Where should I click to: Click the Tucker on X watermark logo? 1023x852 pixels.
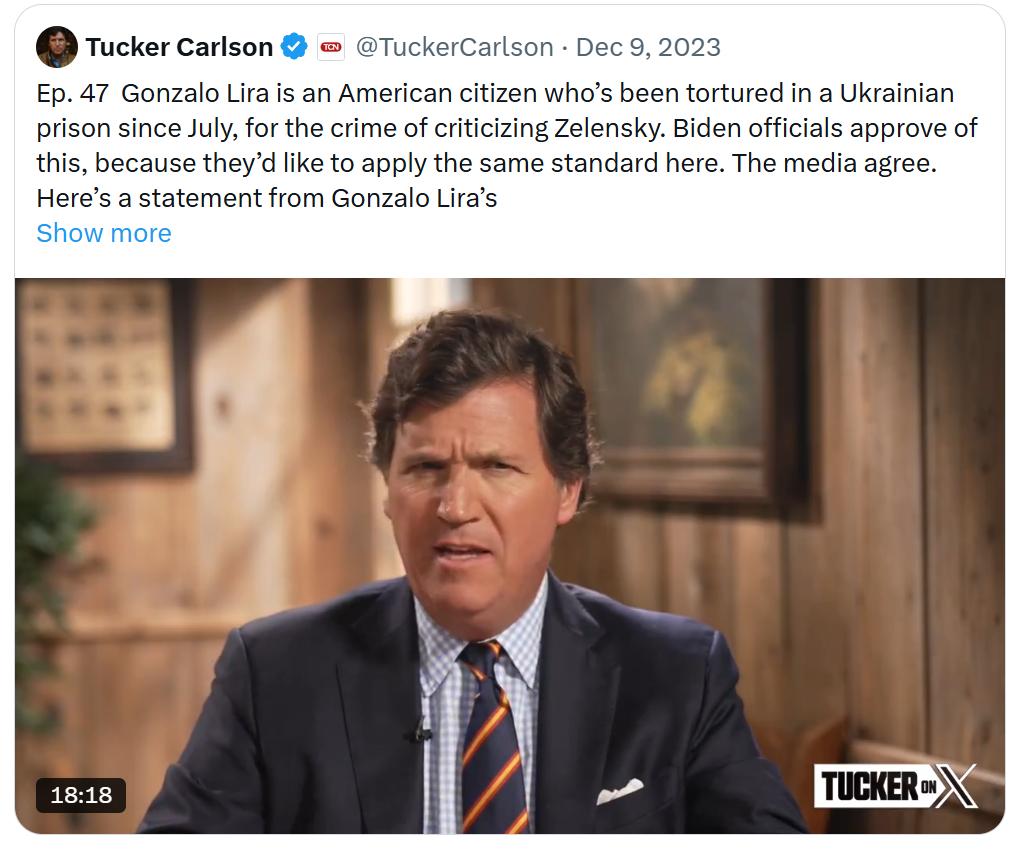[x=895, y=785]
